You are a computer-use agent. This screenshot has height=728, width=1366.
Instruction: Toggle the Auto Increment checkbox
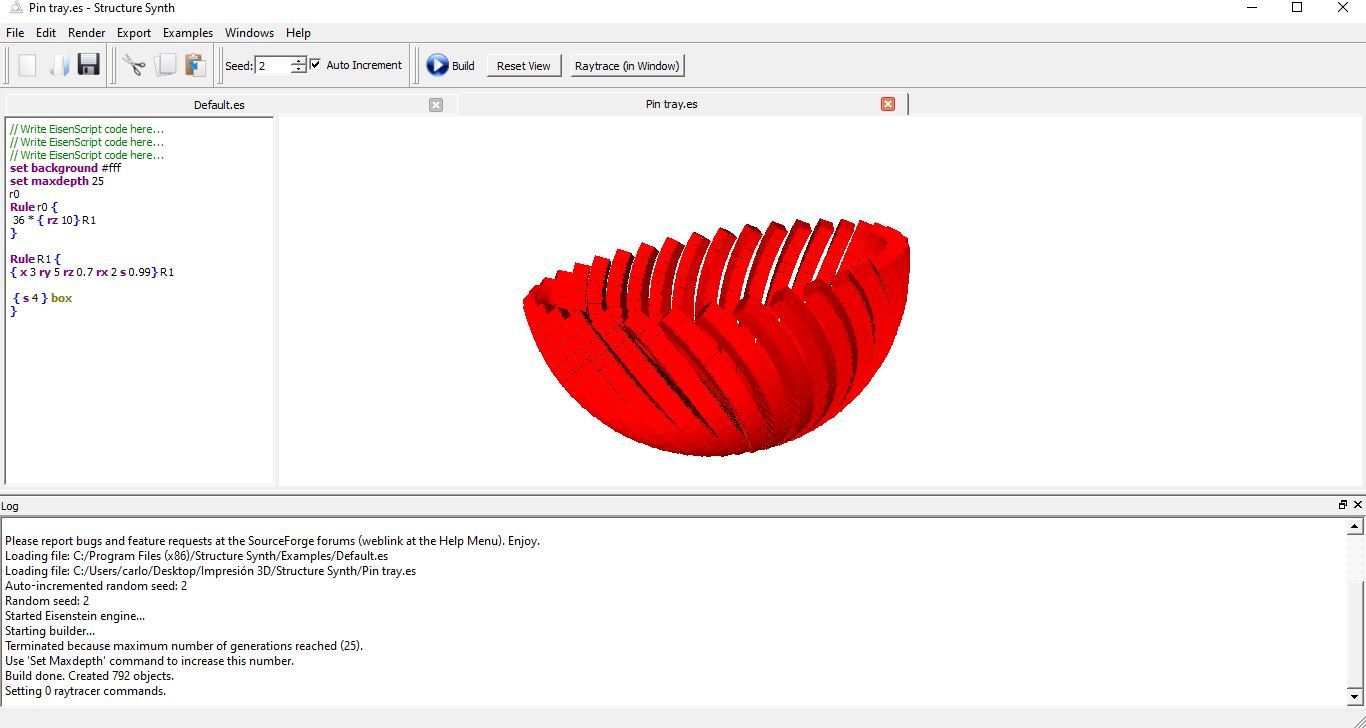(316, 65)
